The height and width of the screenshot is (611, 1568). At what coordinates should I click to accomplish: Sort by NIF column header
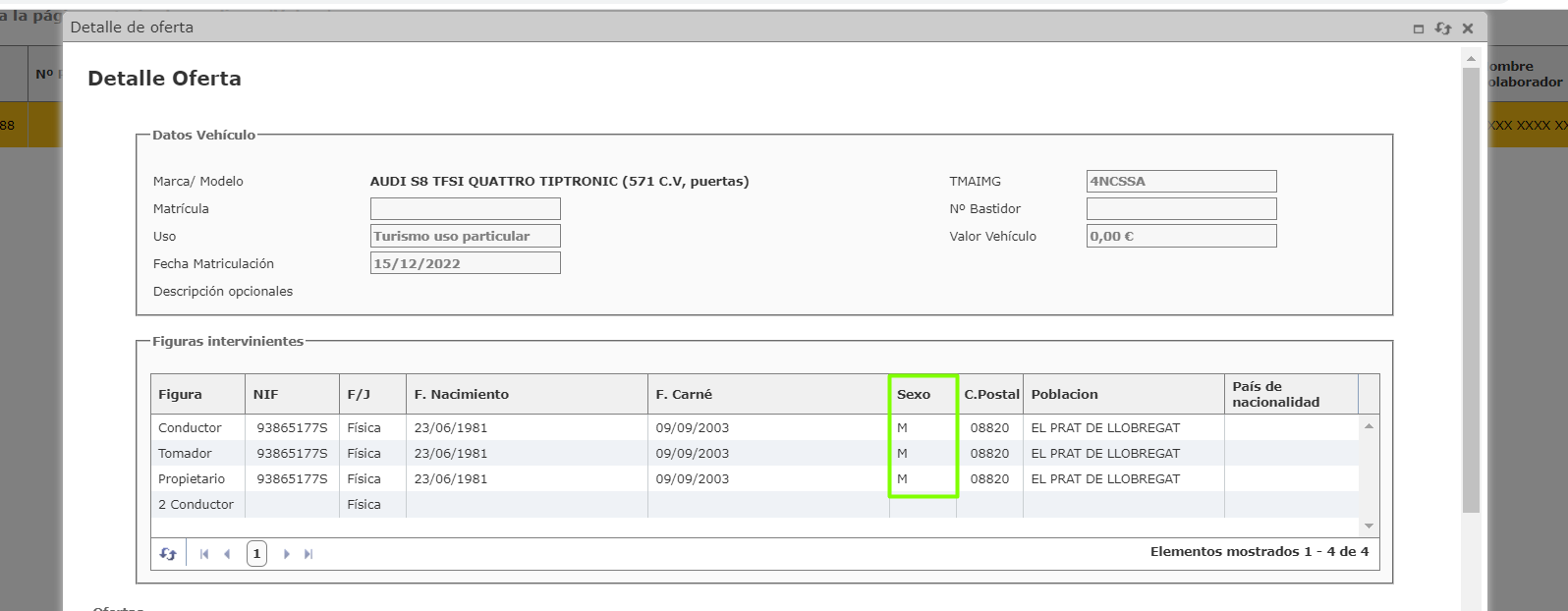292,394
